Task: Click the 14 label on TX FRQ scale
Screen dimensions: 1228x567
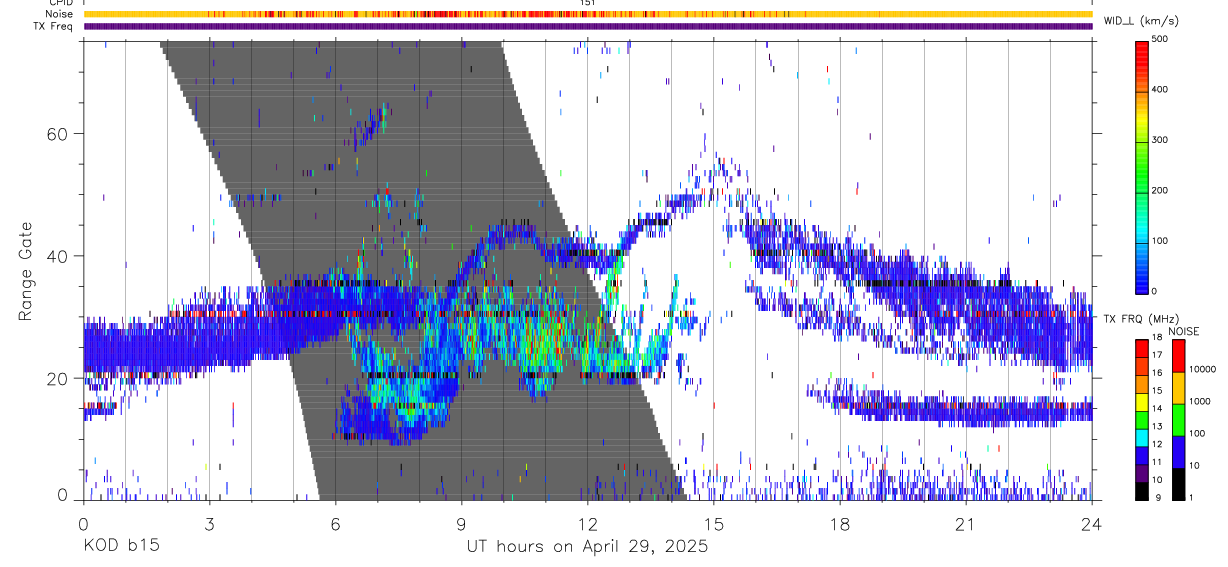Action: (1156, 410)
